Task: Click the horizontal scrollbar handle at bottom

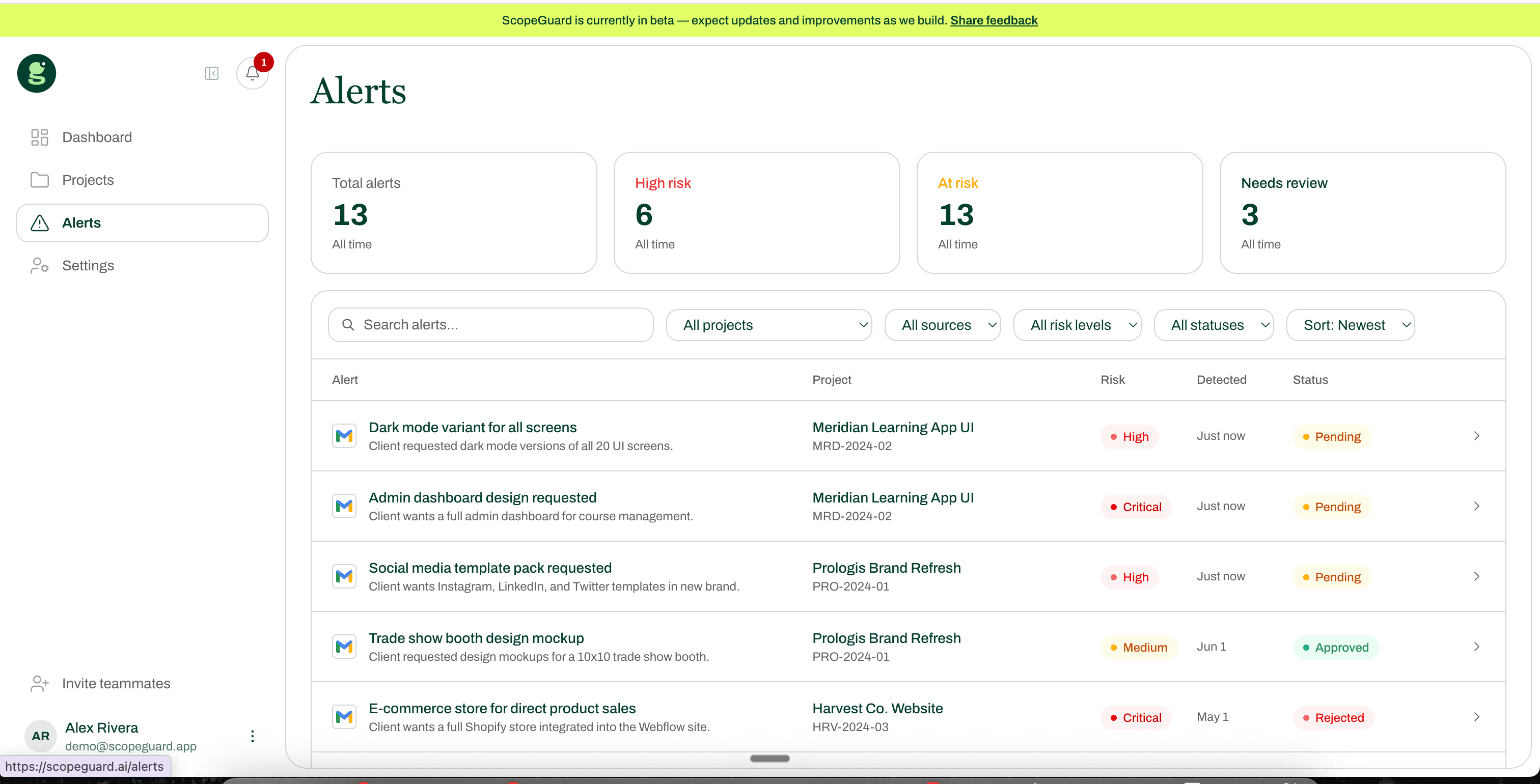Action: [769, 759]
